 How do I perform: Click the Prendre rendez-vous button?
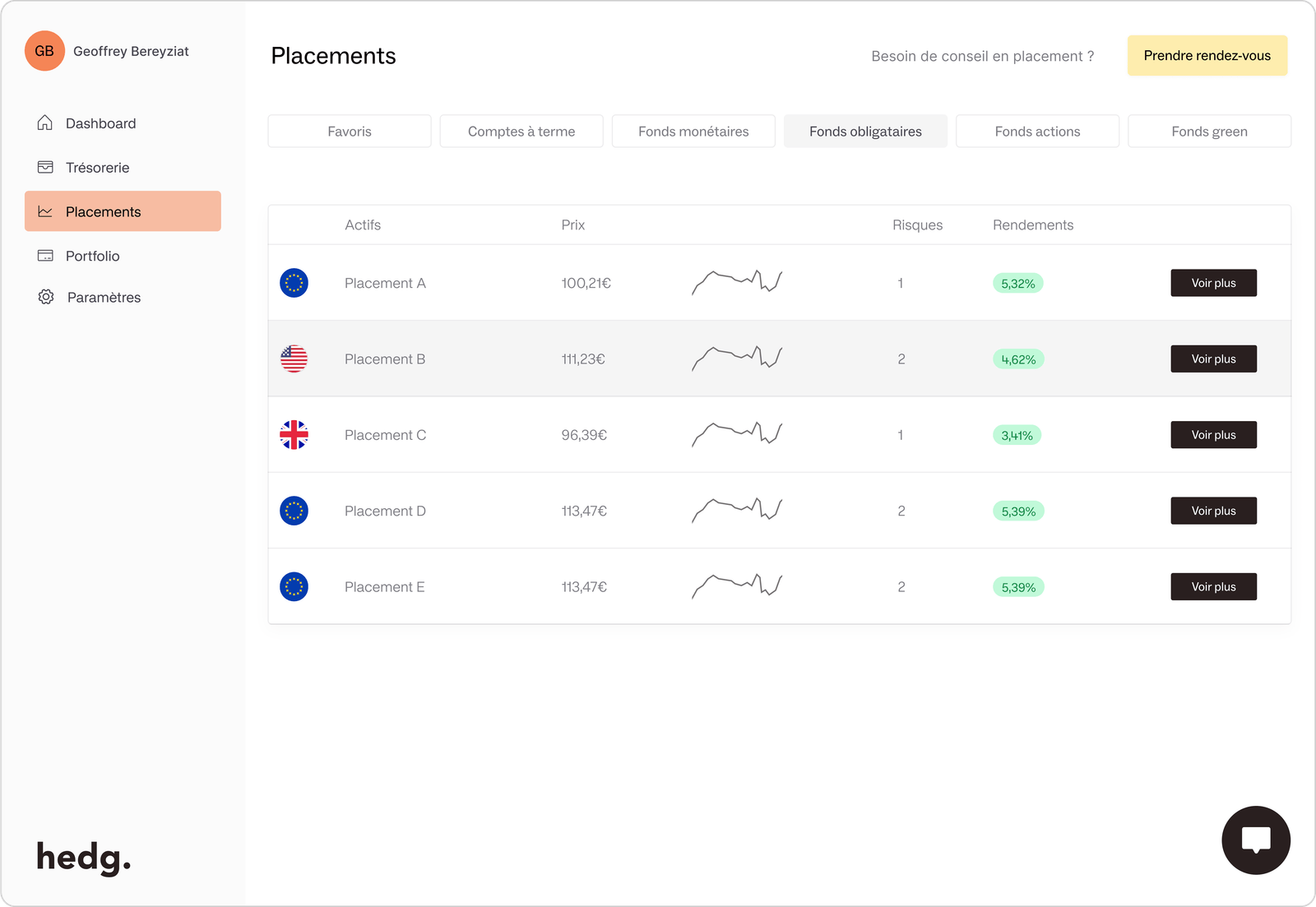coord(1207,55)
